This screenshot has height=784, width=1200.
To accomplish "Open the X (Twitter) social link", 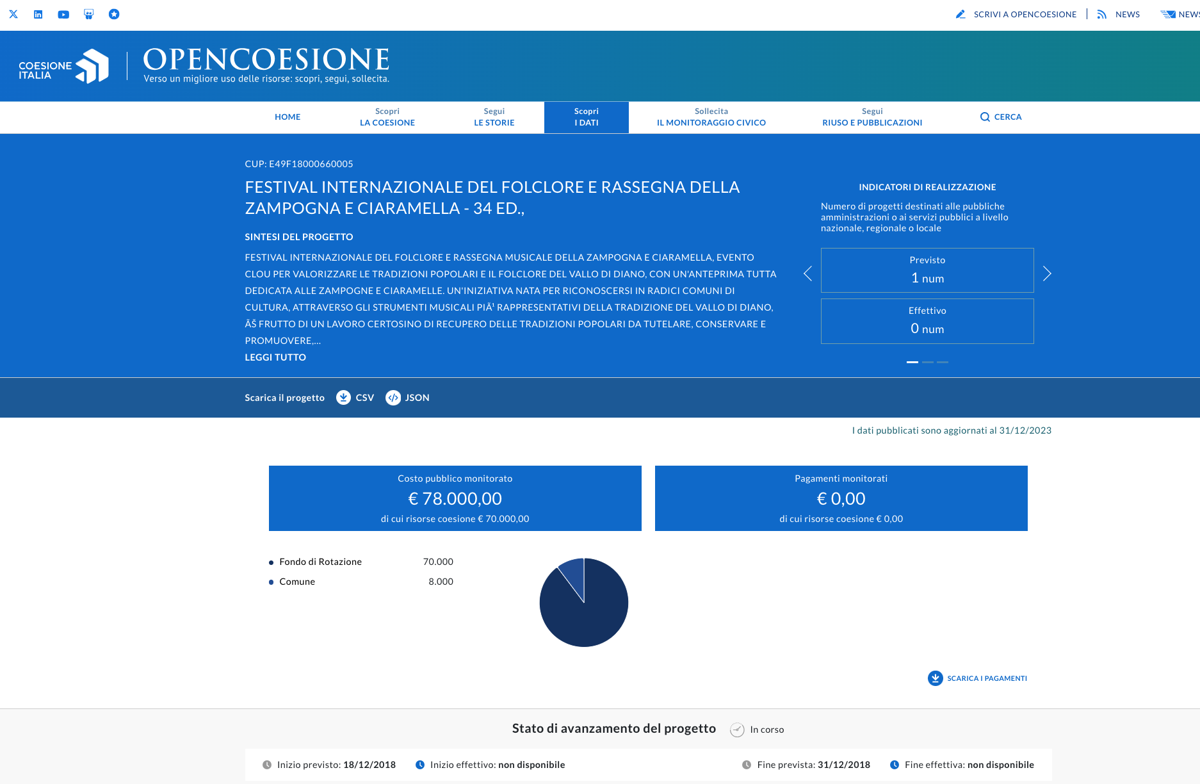I will tap(13, 14).
